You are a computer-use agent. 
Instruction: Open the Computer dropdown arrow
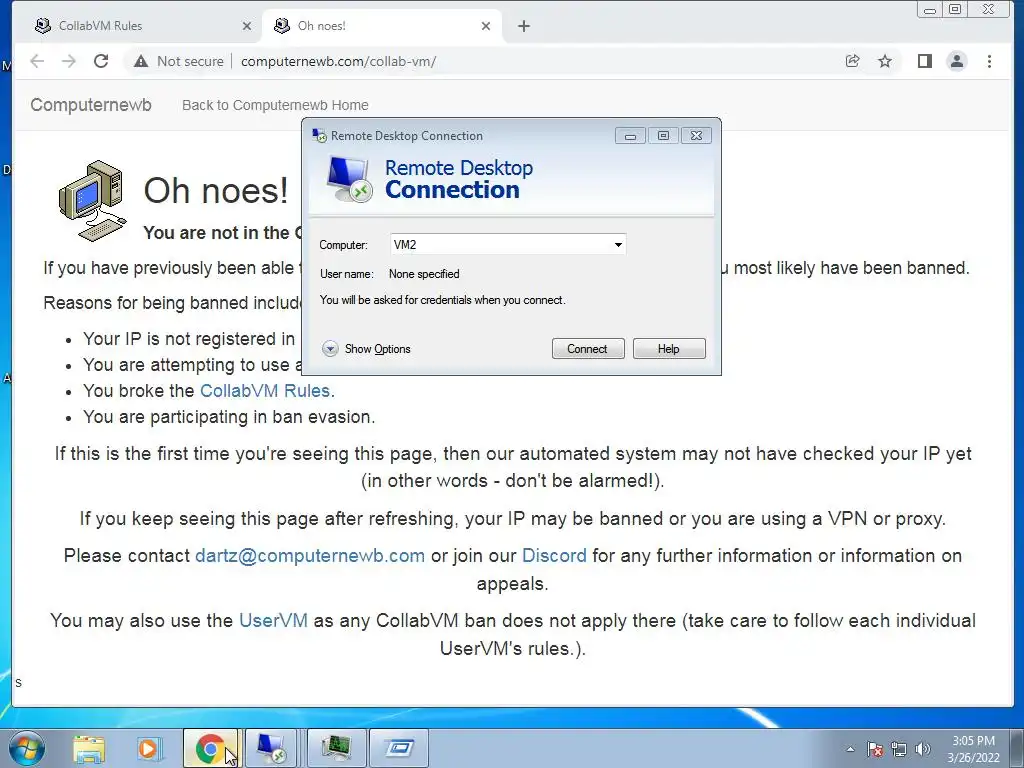[x=618, y=245]
